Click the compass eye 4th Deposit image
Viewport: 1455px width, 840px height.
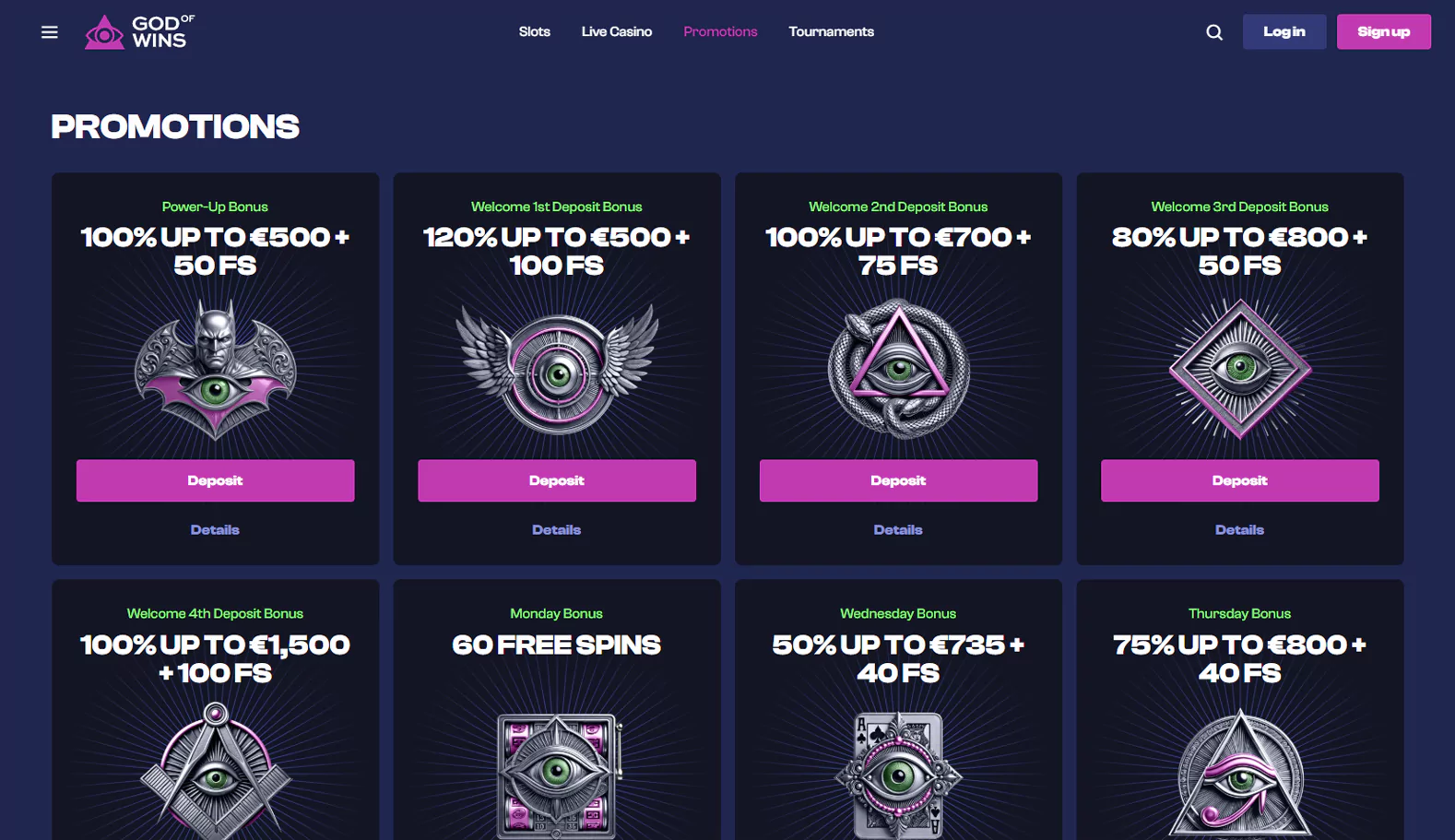[x=216, y=771]
